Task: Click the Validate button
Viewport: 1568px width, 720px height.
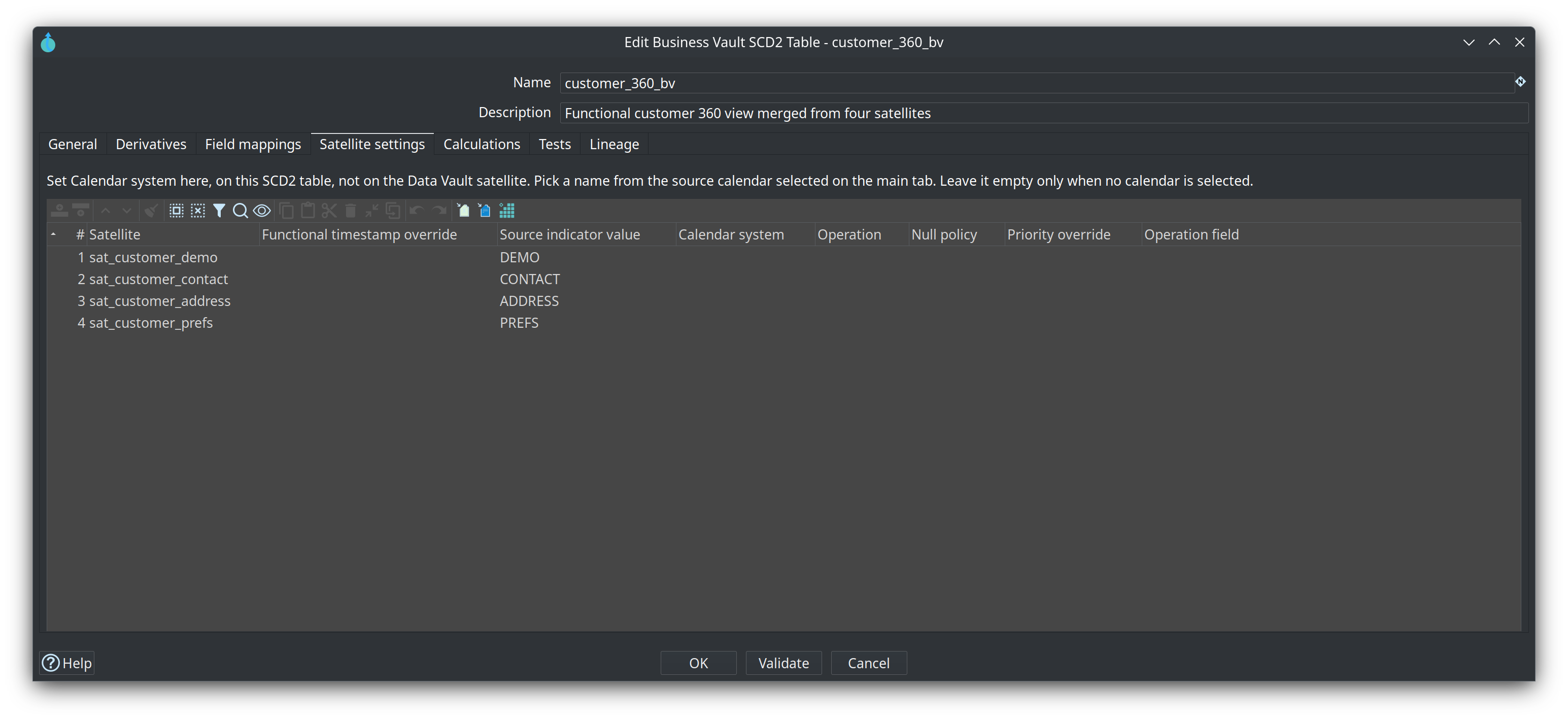Action: click(783, 663)
